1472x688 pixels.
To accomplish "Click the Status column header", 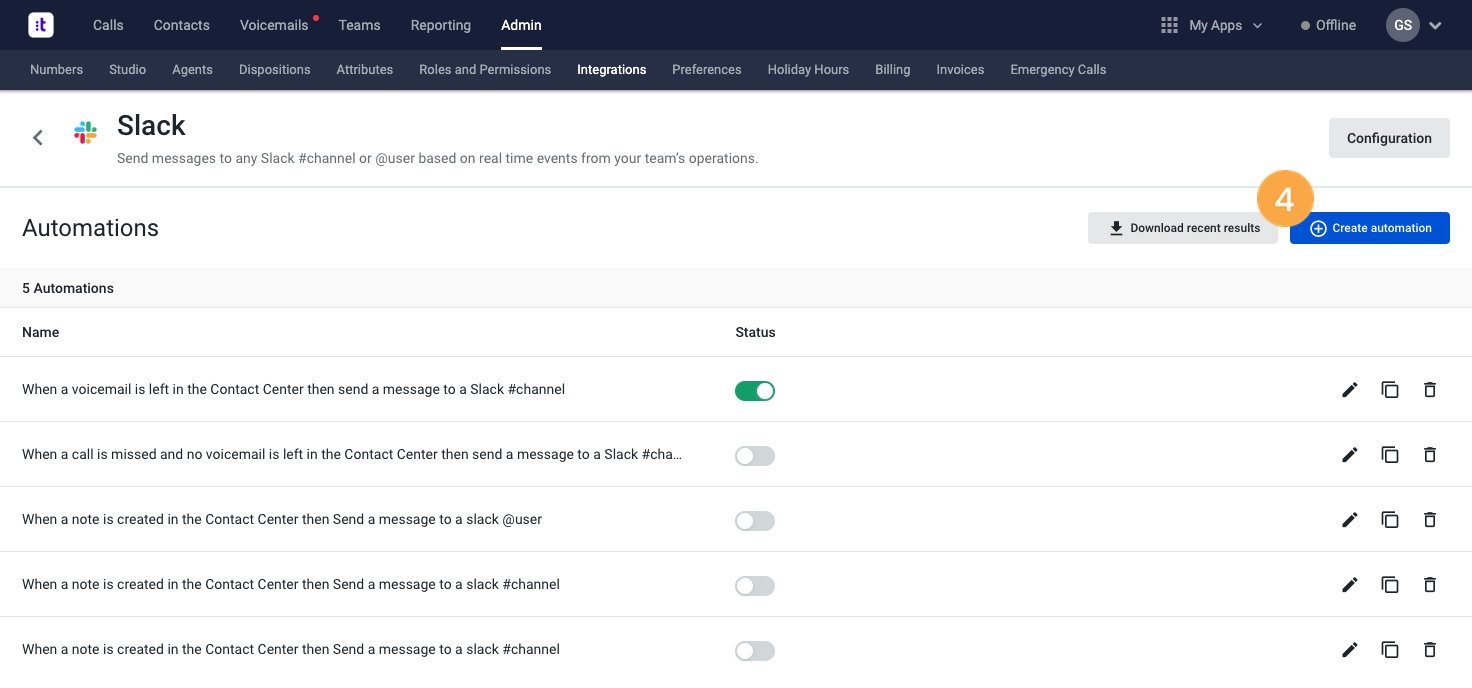I will point(755,332).
